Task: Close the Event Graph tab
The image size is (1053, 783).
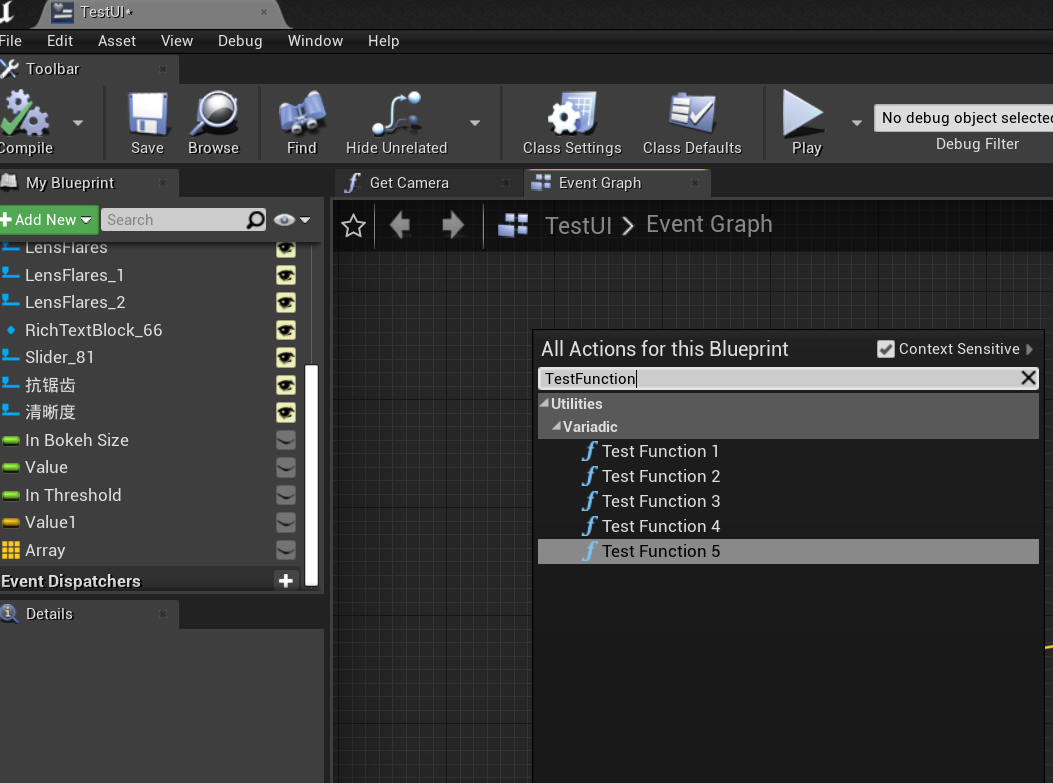Action: (x=694, y=183)
